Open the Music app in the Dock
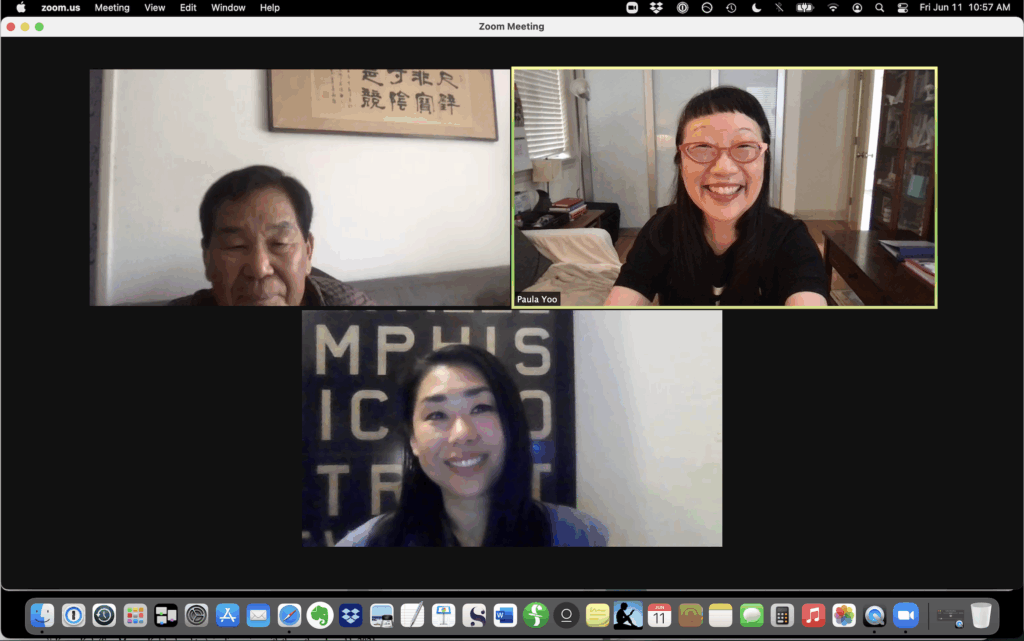 (813, 615)
